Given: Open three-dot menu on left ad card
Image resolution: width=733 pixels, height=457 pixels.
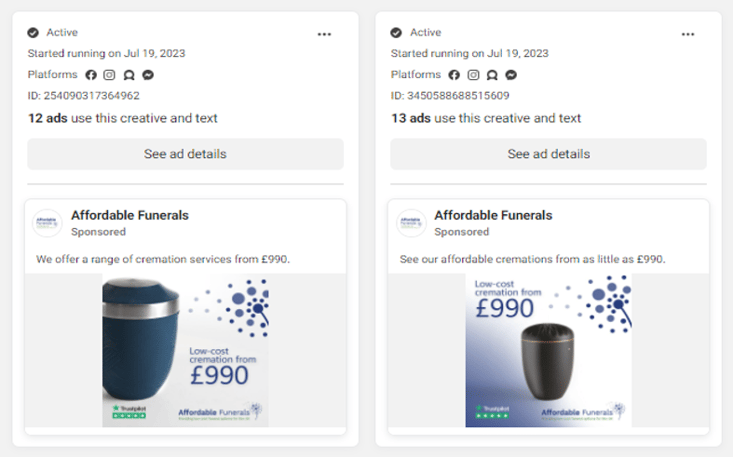Looking at the screenshot, I should click(324, 34).
